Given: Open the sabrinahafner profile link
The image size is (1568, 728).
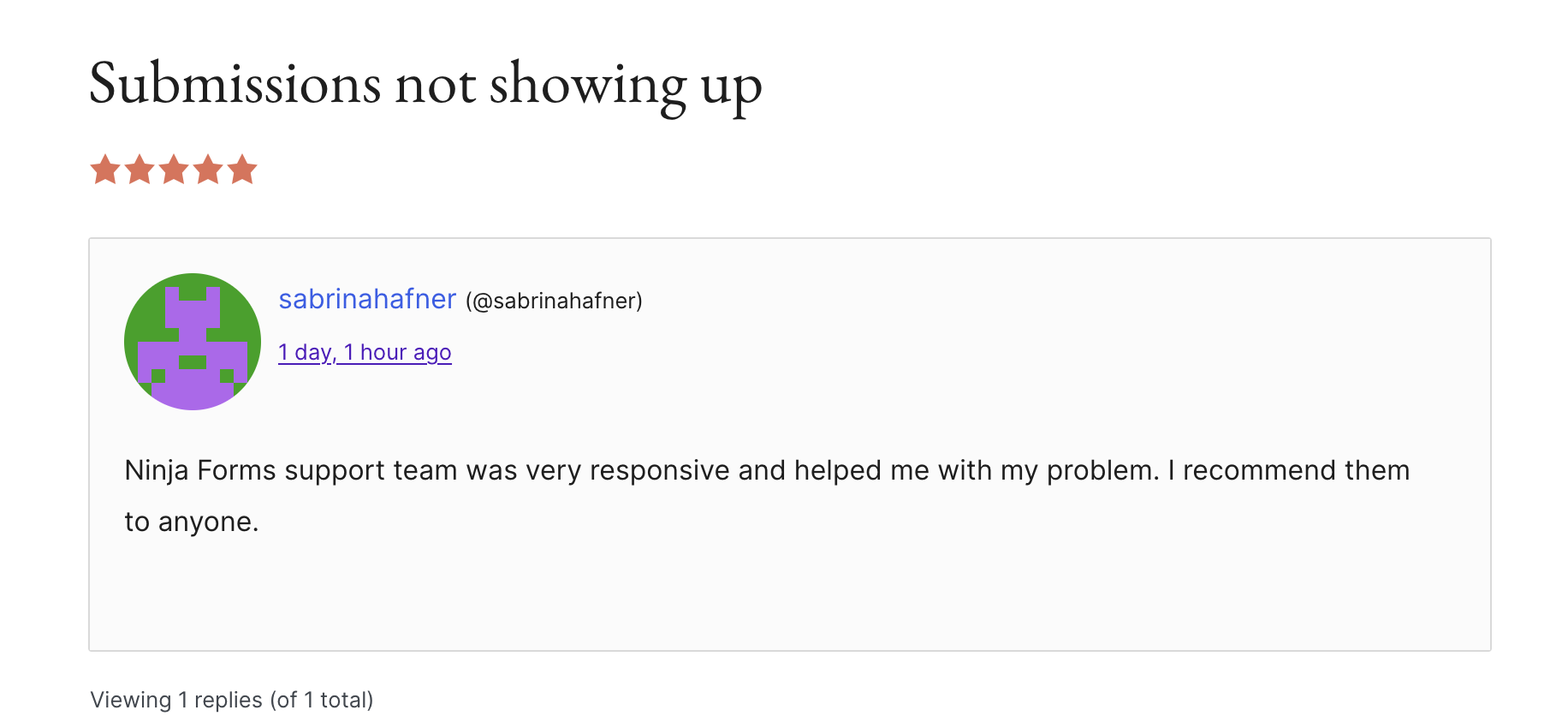Looking at the screenshot, I should pyautogui.click(x=367, y=299).
